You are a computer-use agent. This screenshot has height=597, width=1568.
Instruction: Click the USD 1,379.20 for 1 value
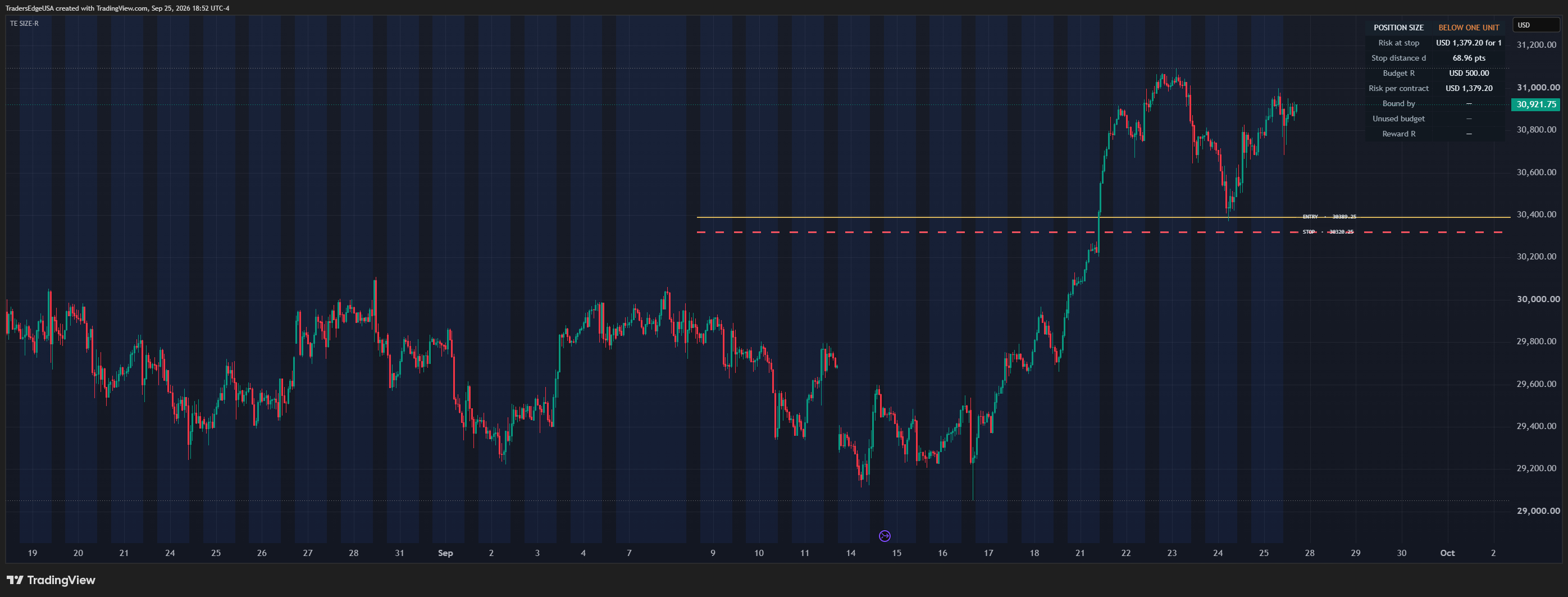coord(1468,43)
